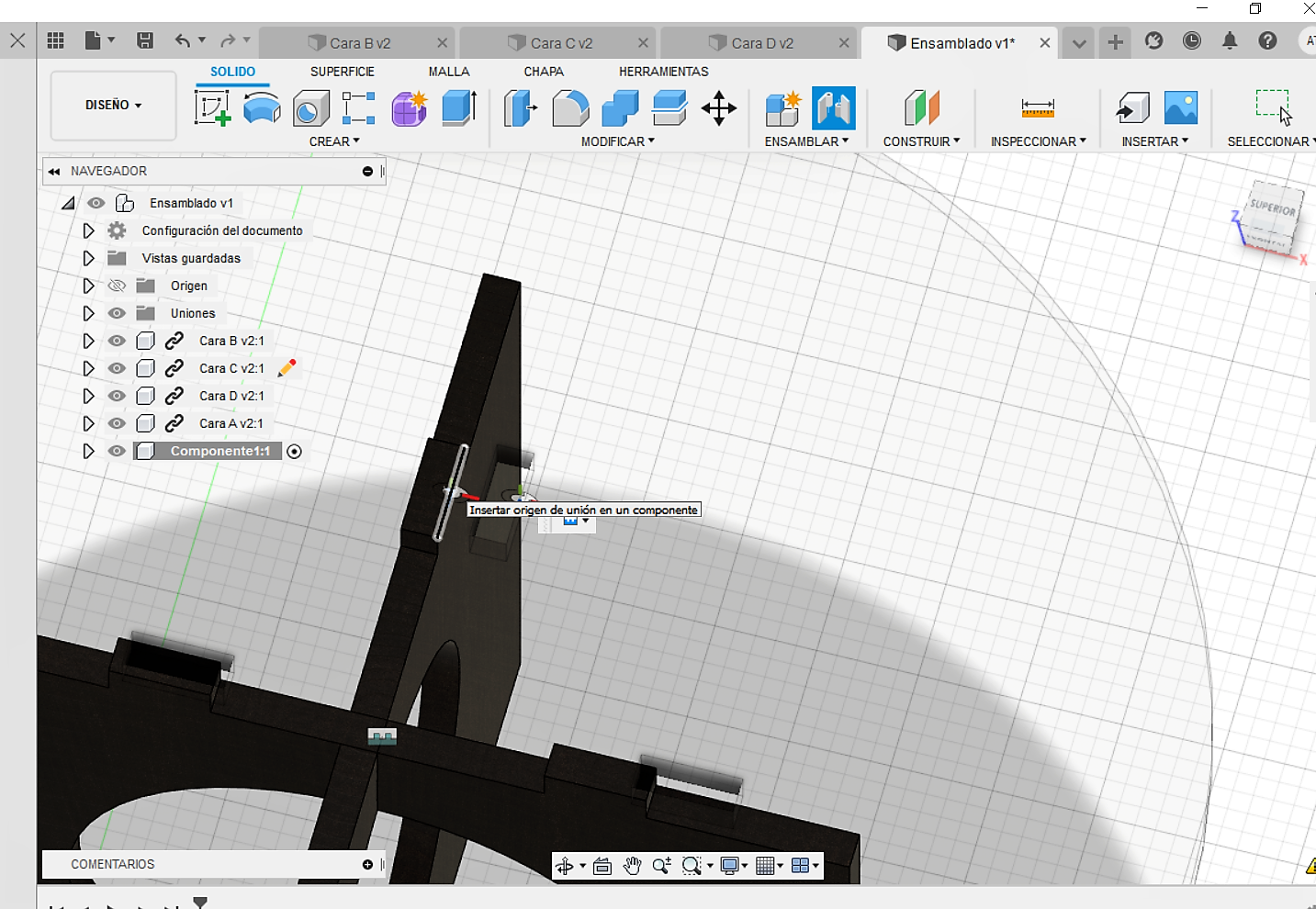Open the INSERTAR dropdown menu

click(x=1154, y=141)
